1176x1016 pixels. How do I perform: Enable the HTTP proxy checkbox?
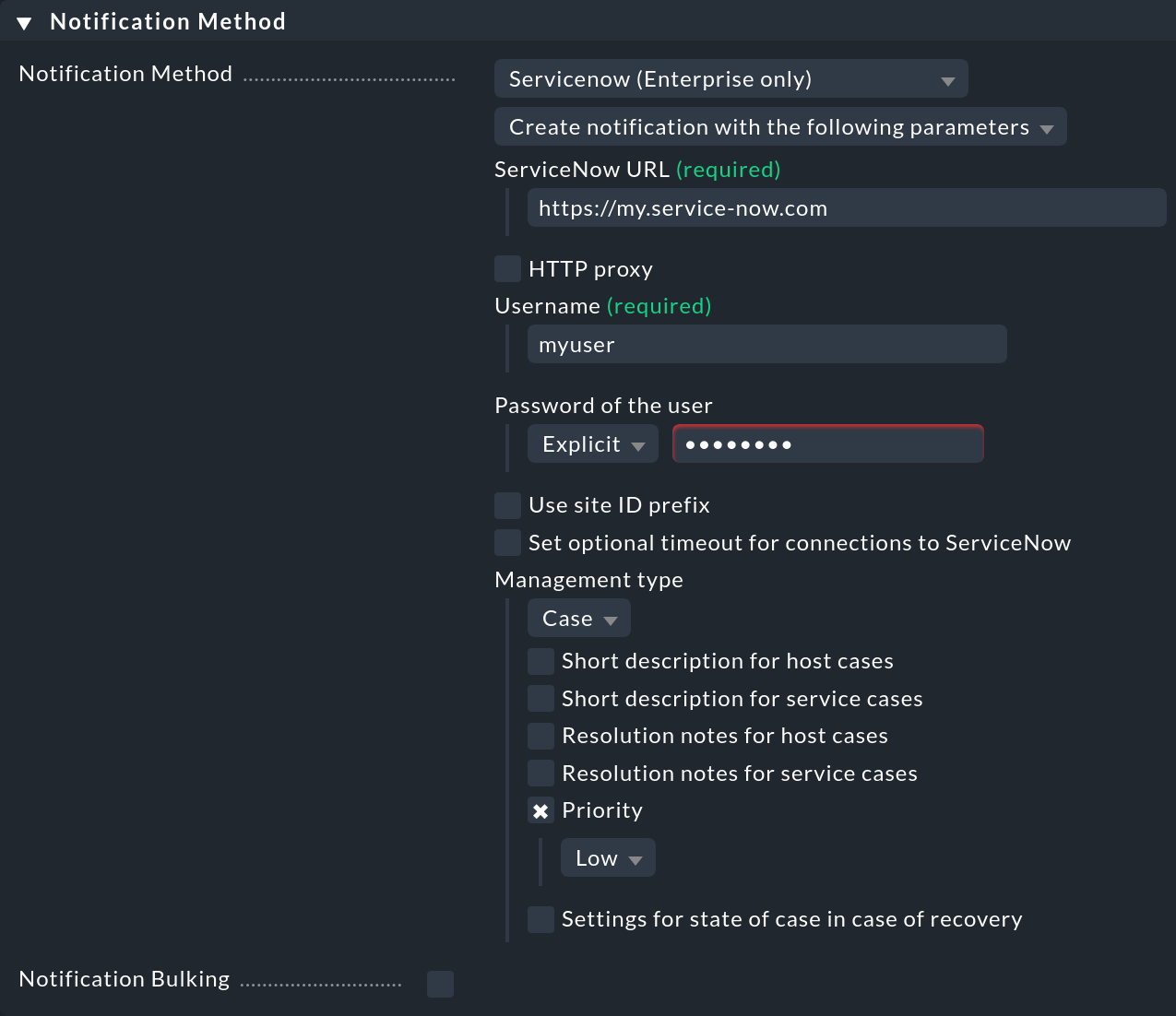(507, 268)
